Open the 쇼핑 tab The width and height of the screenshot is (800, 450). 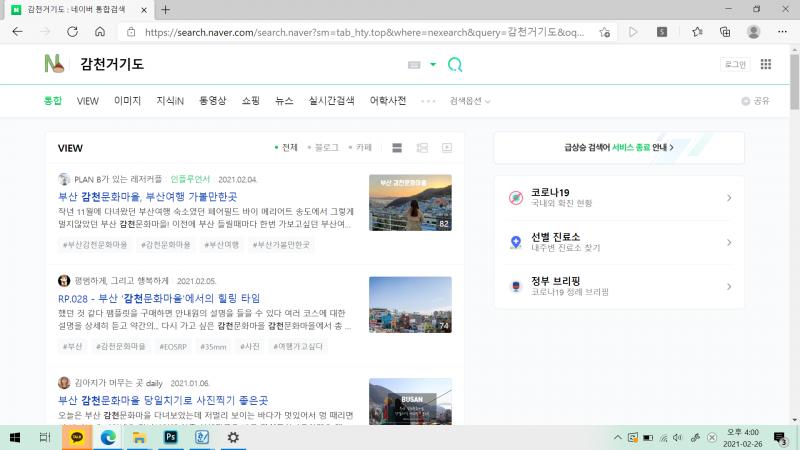click(251, 101)
